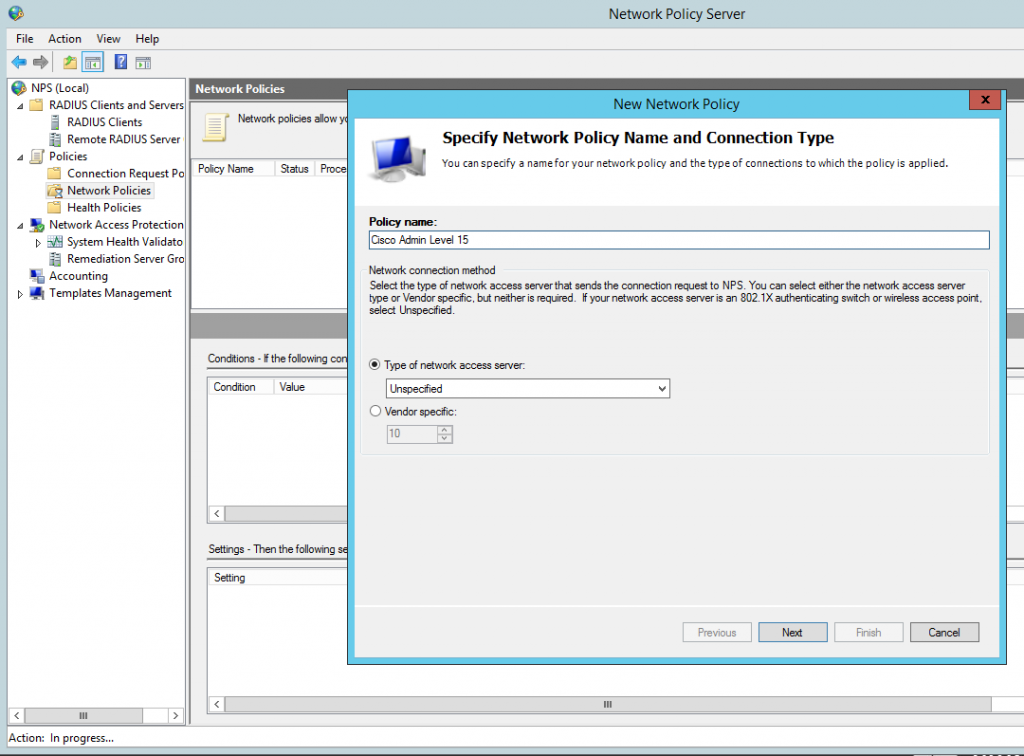Click the Next button in the wizard
This screenshot has height=756, width=1024.
pyautogui.click(x=792, y=632)
